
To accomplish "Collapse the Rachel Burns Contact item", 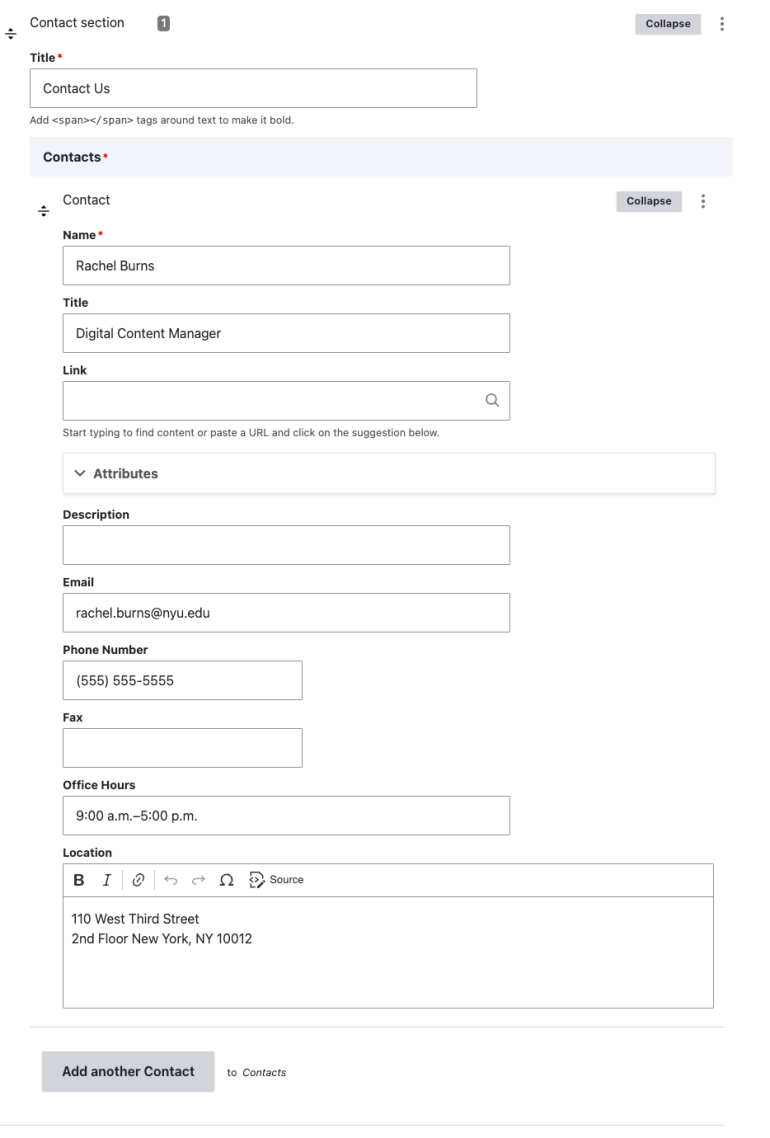I will point(648,201).
